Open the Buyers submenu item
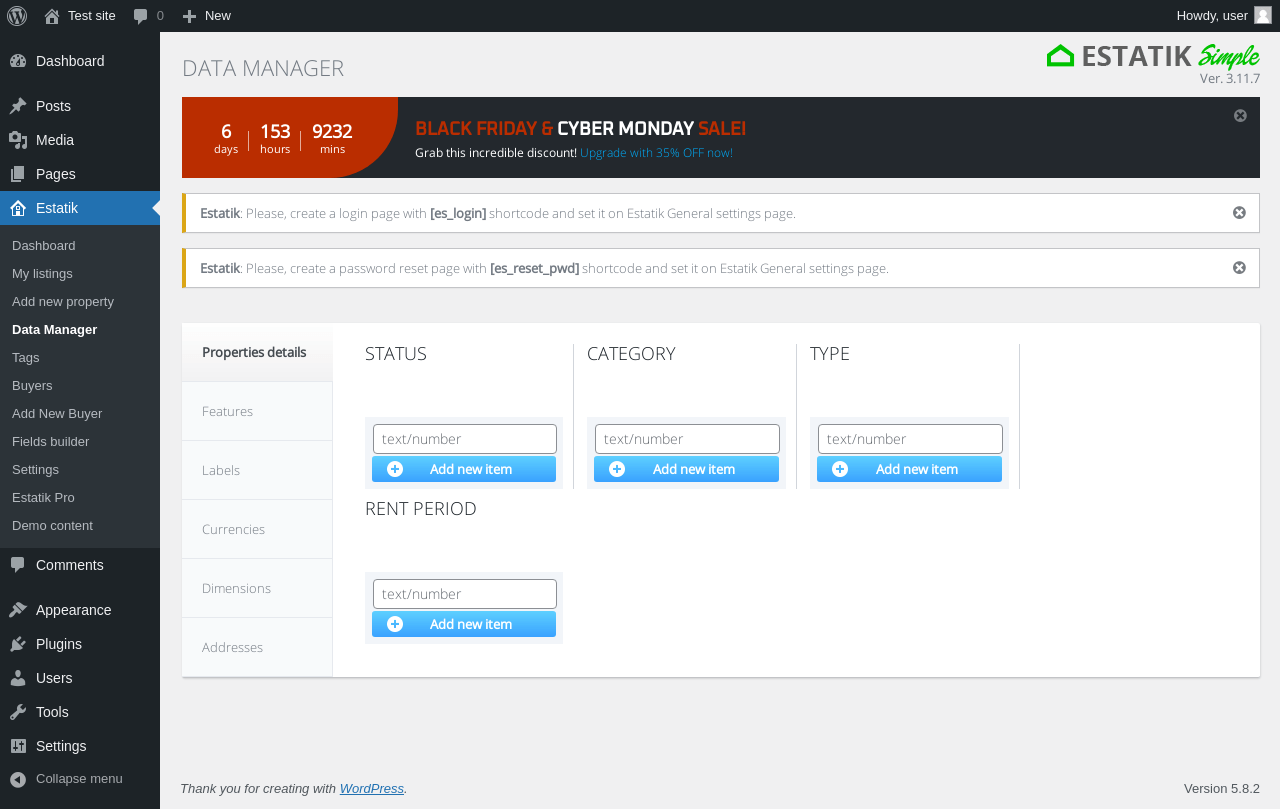1280x809 pixels. pos(80,385)
